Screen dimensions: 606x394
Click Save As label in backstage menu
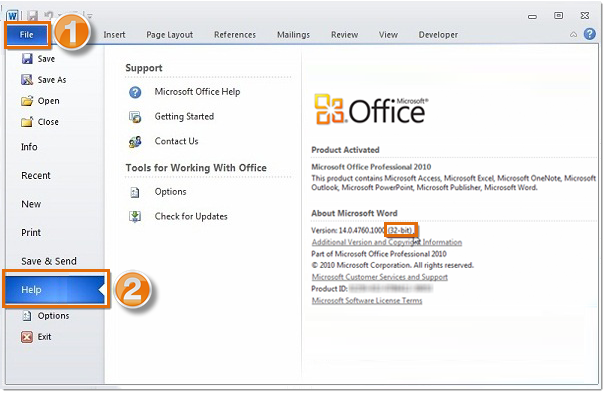point(52,80)
